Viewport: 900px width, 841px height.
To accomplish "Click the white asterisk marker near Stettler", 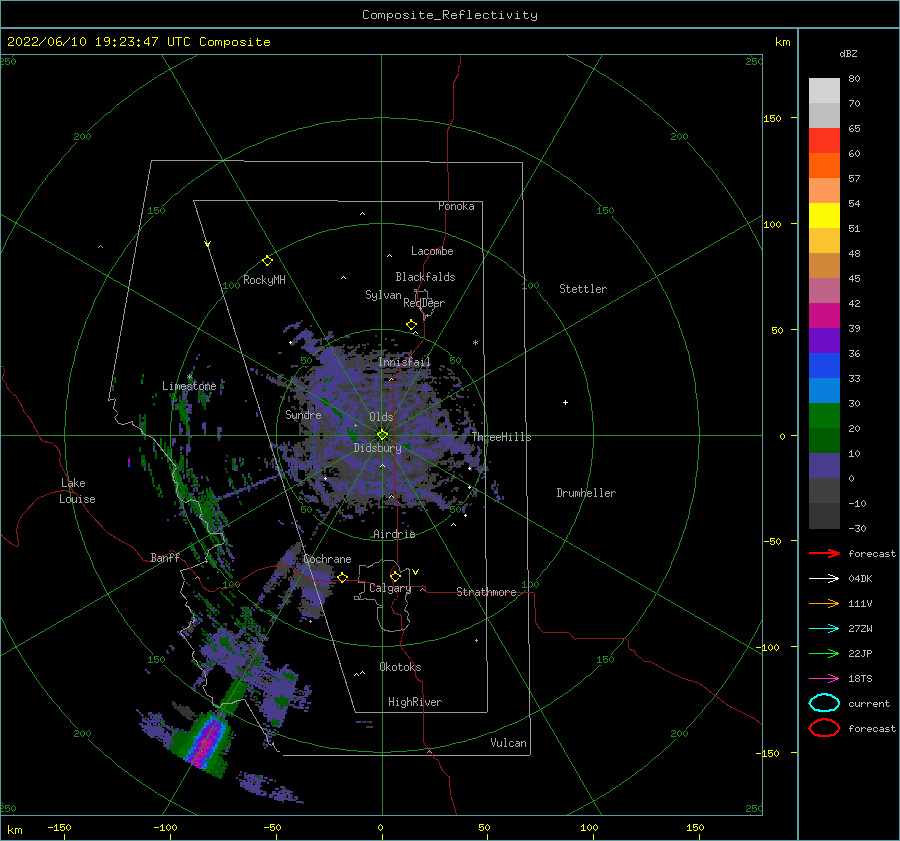I will (475, 343).
